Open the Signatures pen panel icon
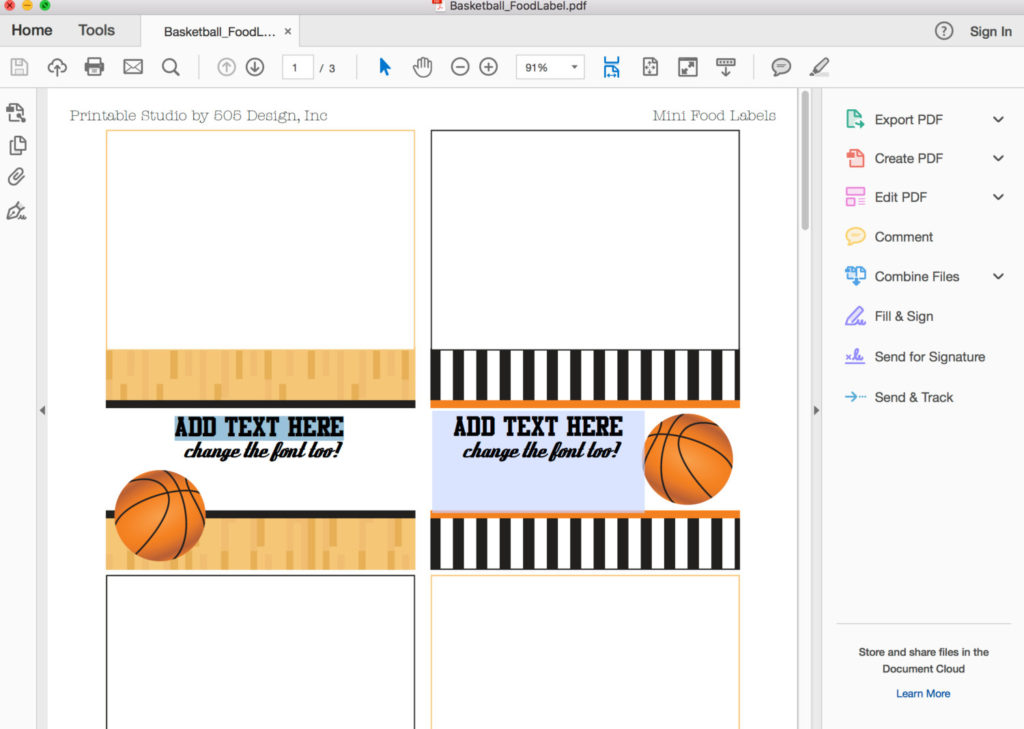The height and width of the screenshot is (729, 1024). (15, 211)
